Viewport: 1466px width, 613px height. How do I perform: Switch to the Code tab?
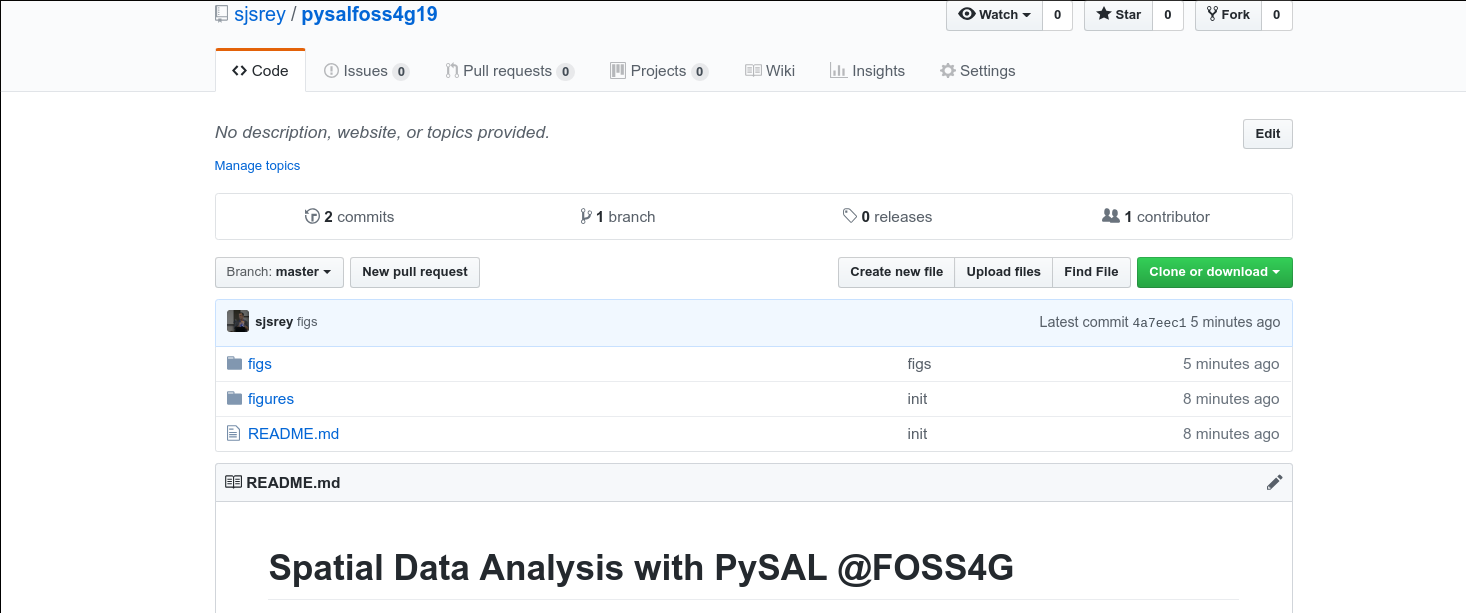(x=260, y=71)
